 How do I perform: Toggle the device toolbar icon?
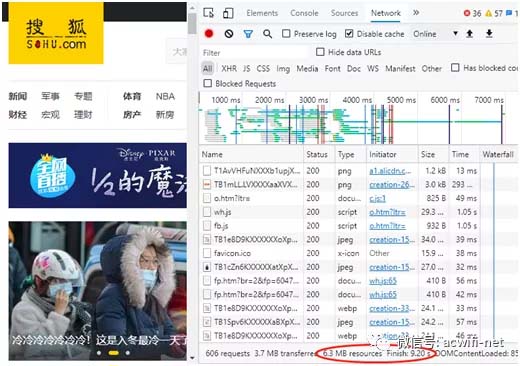[x=228, y=13]
